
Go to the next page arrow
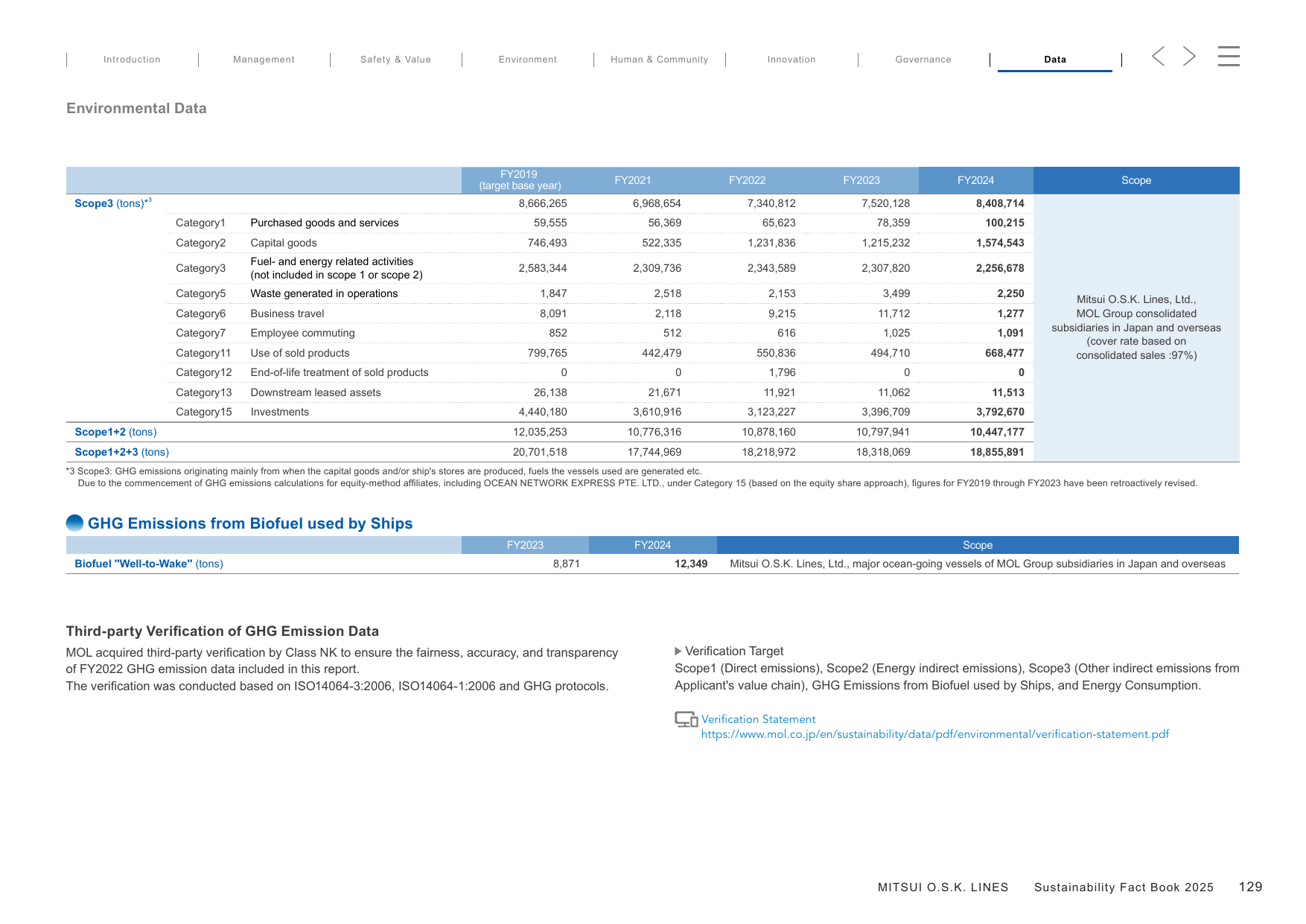click(x=1189, y=56)
